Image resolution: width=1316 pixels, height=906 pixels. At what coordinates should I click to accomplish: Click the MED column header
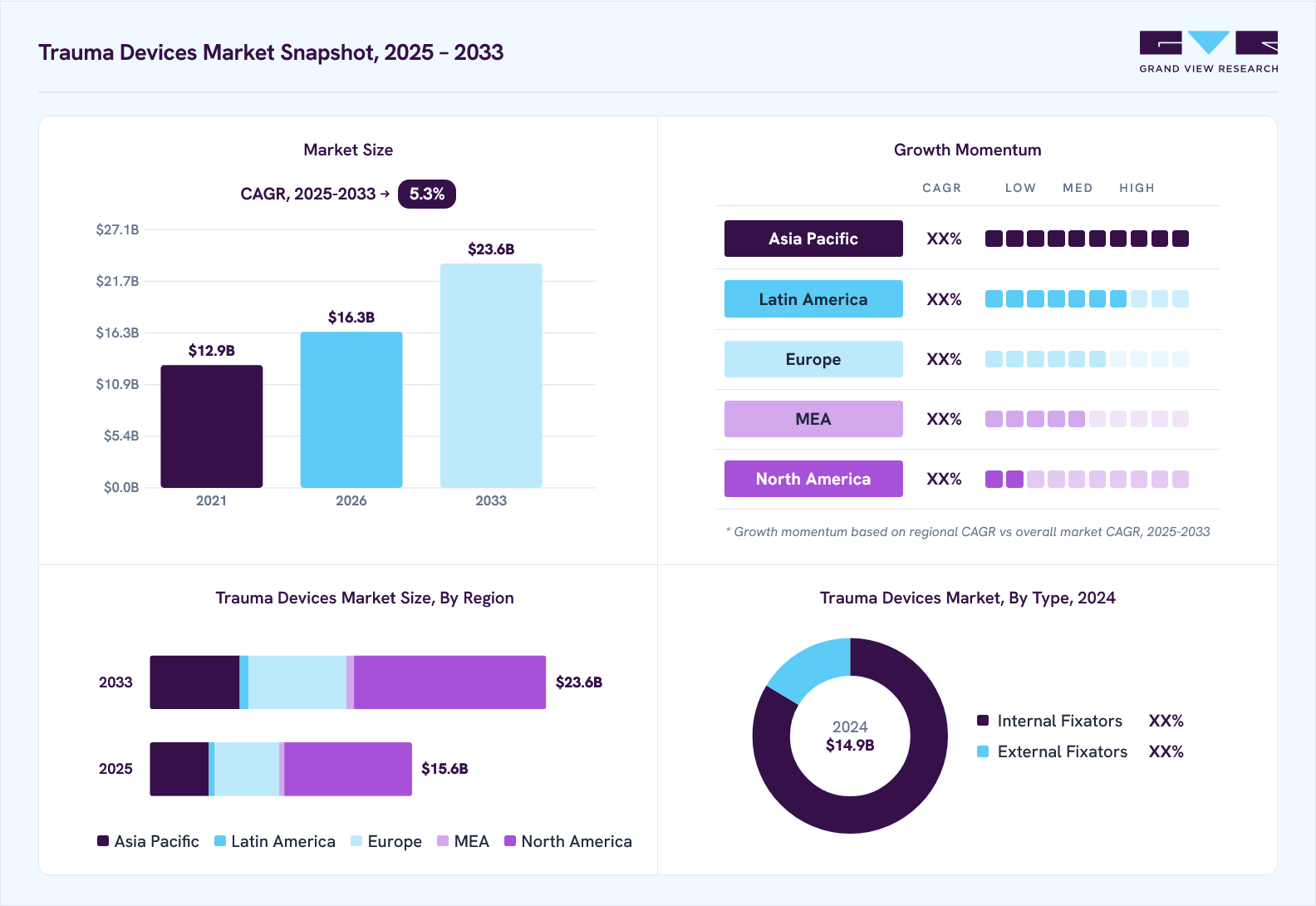coord(1078,188)
